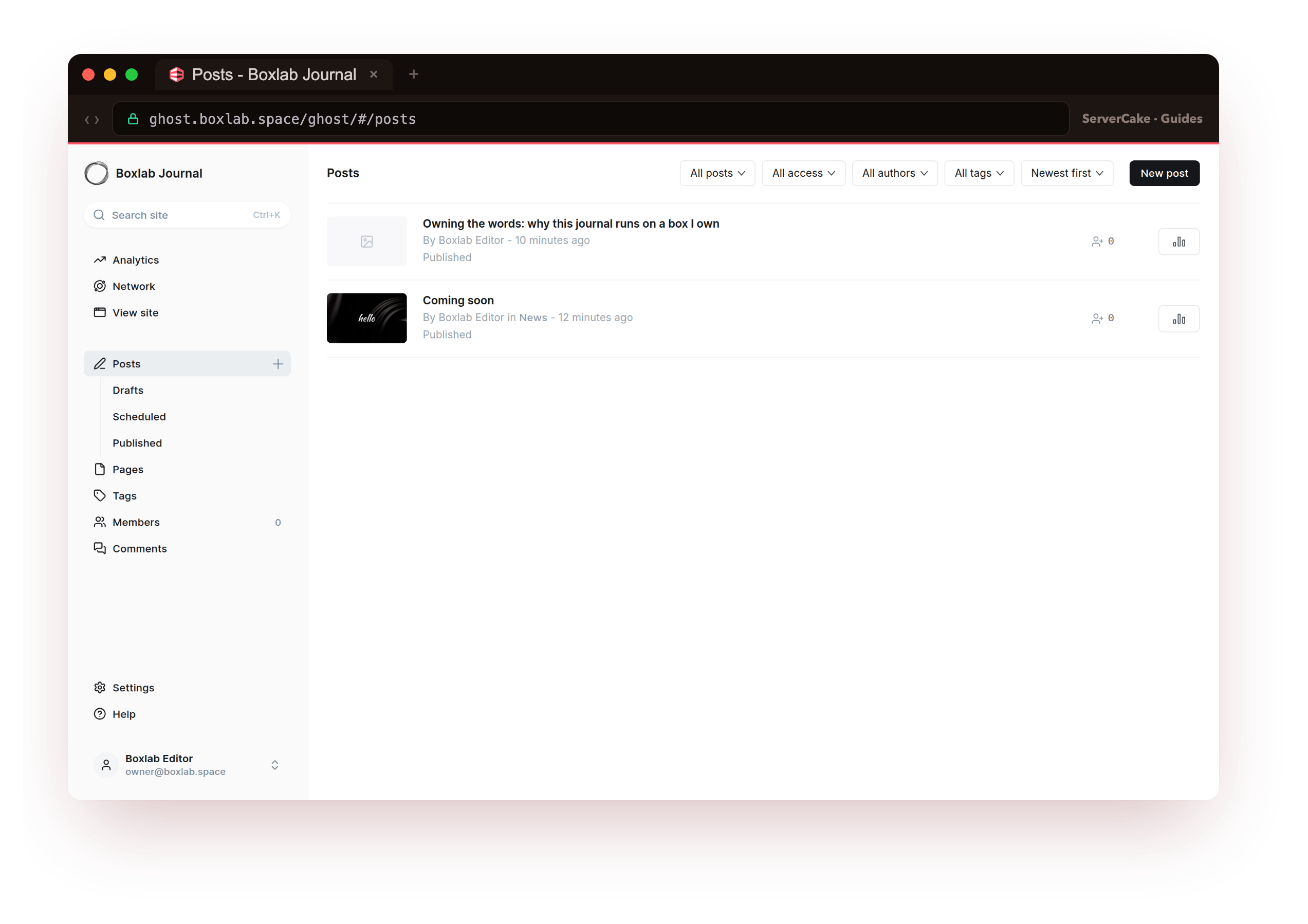This screenshot has width=1308, height=924.
Task: Expand the All access filter
Action: click(803, 173)
